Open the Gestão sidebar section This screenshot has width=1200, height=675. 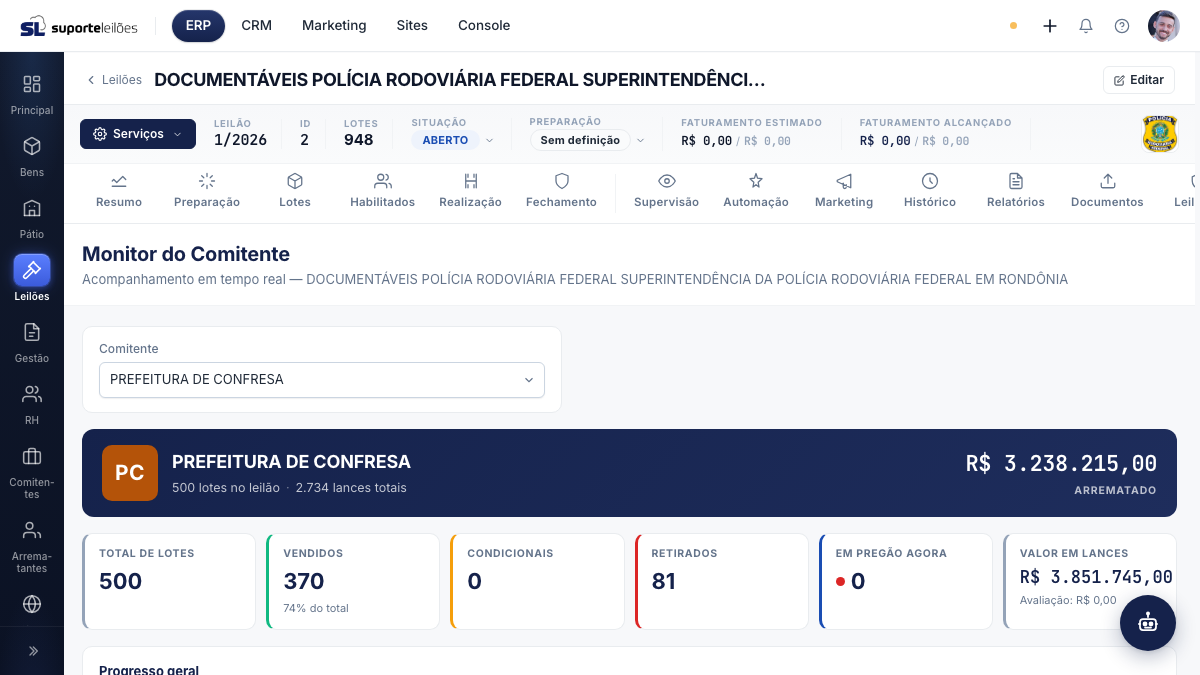coord(32,342)
